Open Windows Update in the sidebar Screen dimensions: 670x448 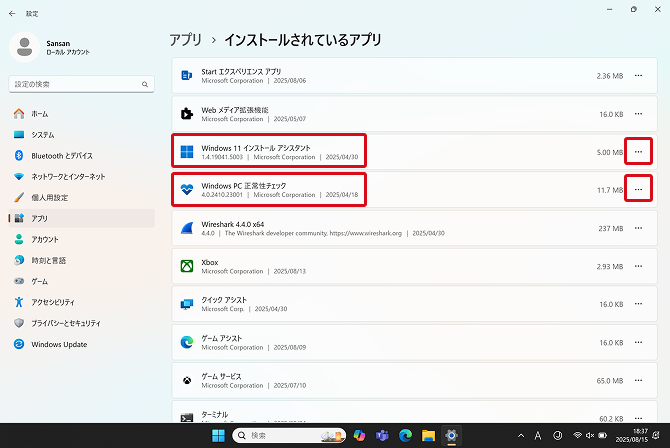[60, 343]
